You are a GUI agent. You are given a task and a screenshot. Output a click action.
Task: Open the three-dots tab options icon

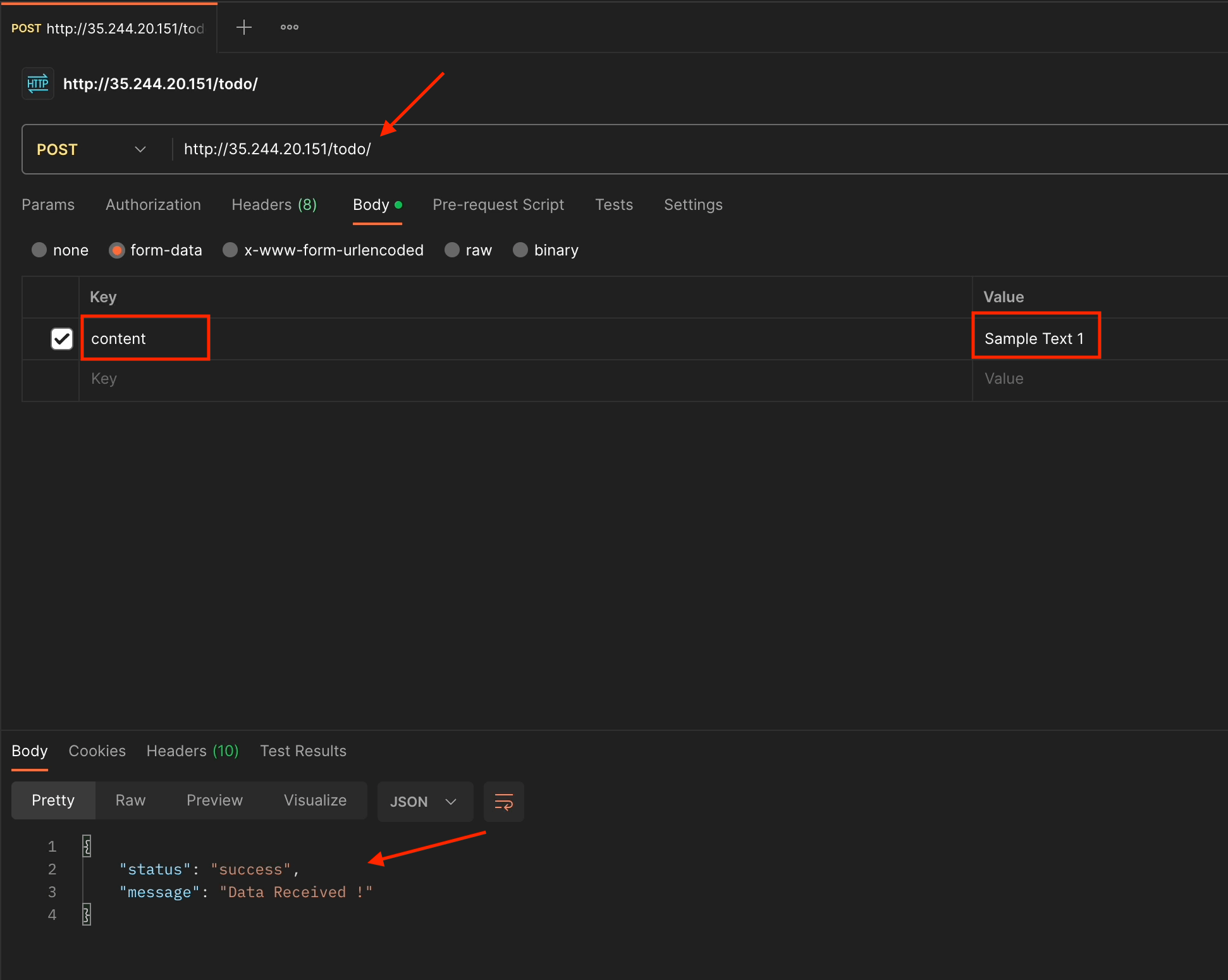click(x=290, y=27)
